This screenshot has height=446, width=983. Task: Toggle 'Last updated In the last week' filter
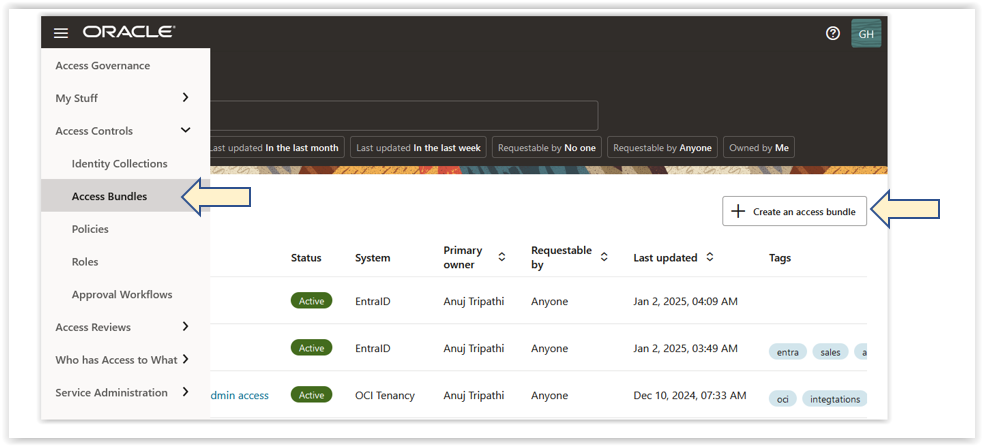[418, 148]
